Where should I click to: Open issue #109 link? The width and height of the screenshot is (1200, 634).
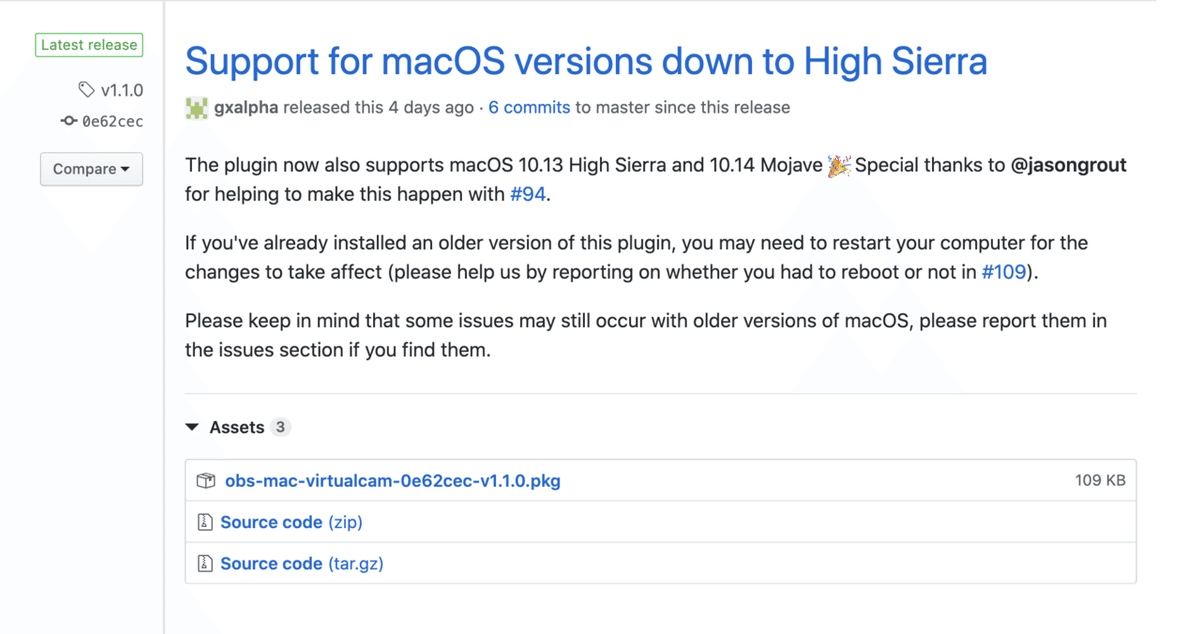click(1003, 271)
